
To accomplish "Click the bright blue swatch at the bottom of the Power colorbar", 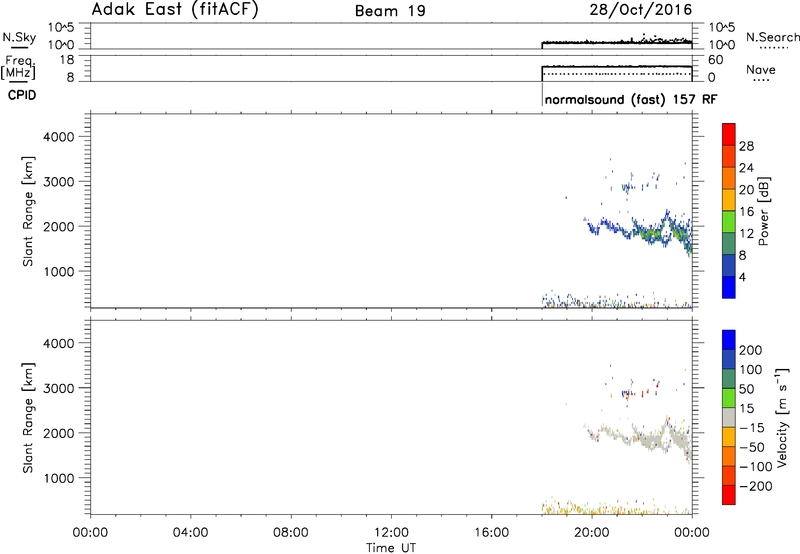I will pyautogui.click(x=729, y=287).
